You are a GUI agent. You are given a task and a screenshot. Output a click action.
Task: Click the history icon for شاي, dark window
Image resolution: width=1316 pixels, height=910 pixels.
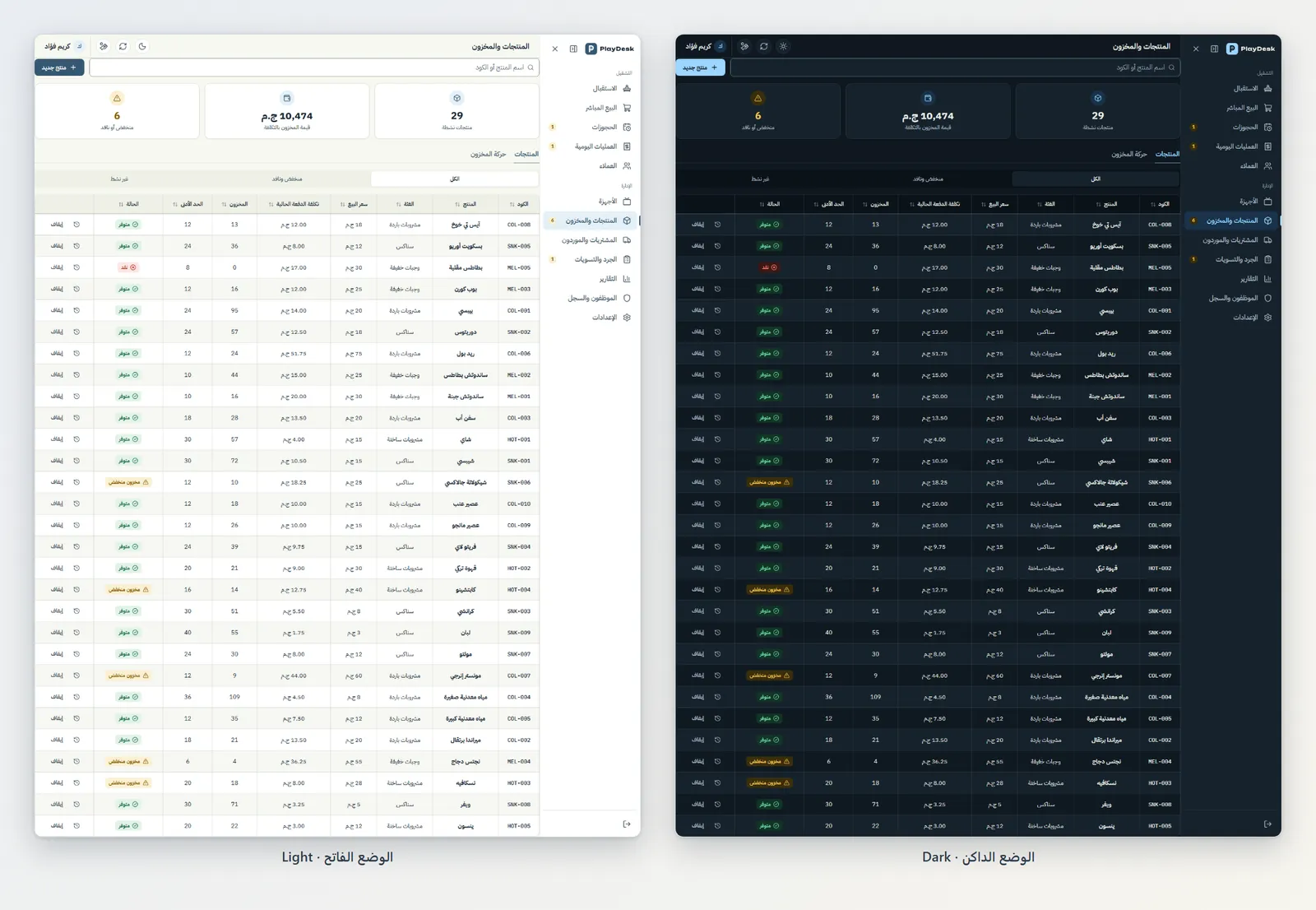tap(717, 439)
